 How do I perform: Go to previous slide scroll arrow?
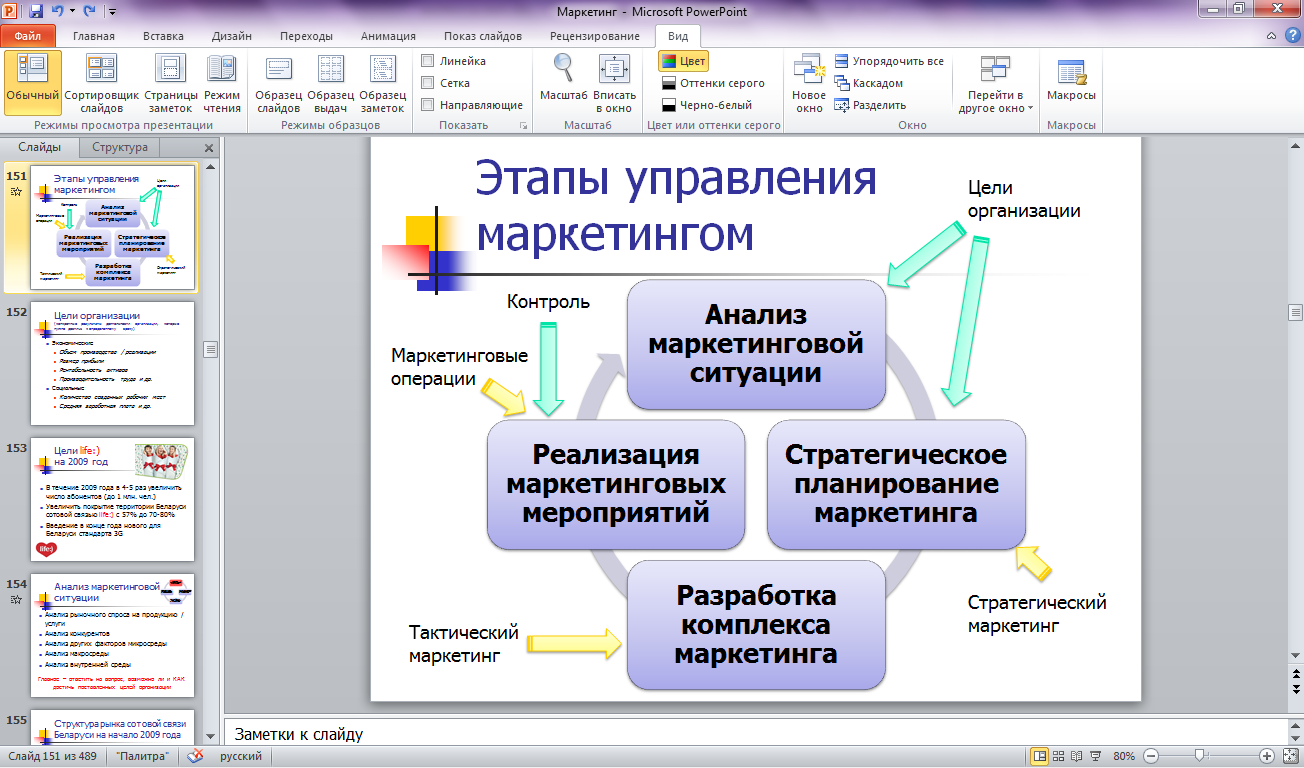point(1294,676)
